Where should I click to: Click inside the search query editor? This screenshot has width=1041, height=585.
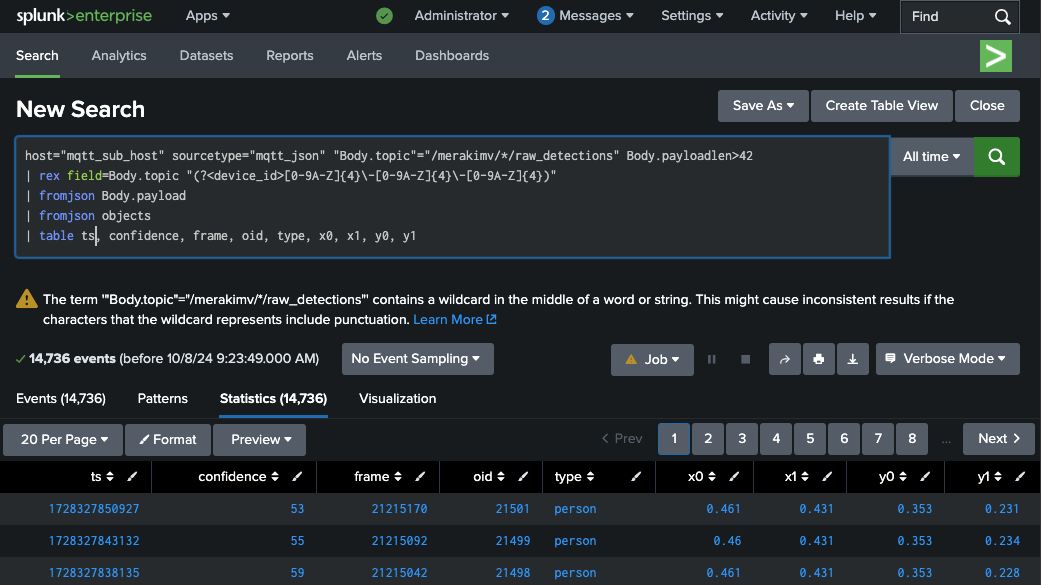click(452, 197)
